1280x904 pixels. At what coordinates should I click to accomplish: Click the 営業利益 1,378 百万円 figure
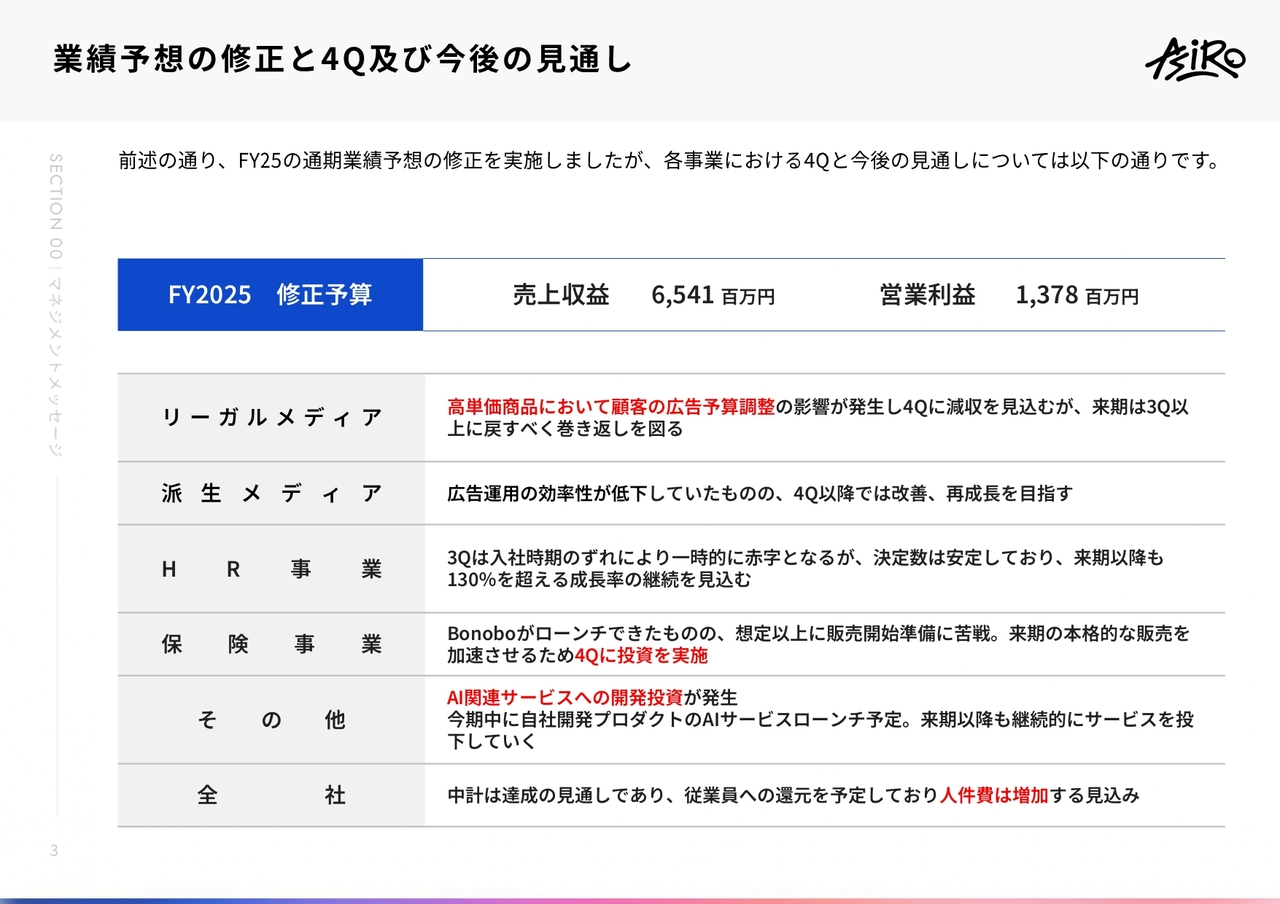[1008, 295]
